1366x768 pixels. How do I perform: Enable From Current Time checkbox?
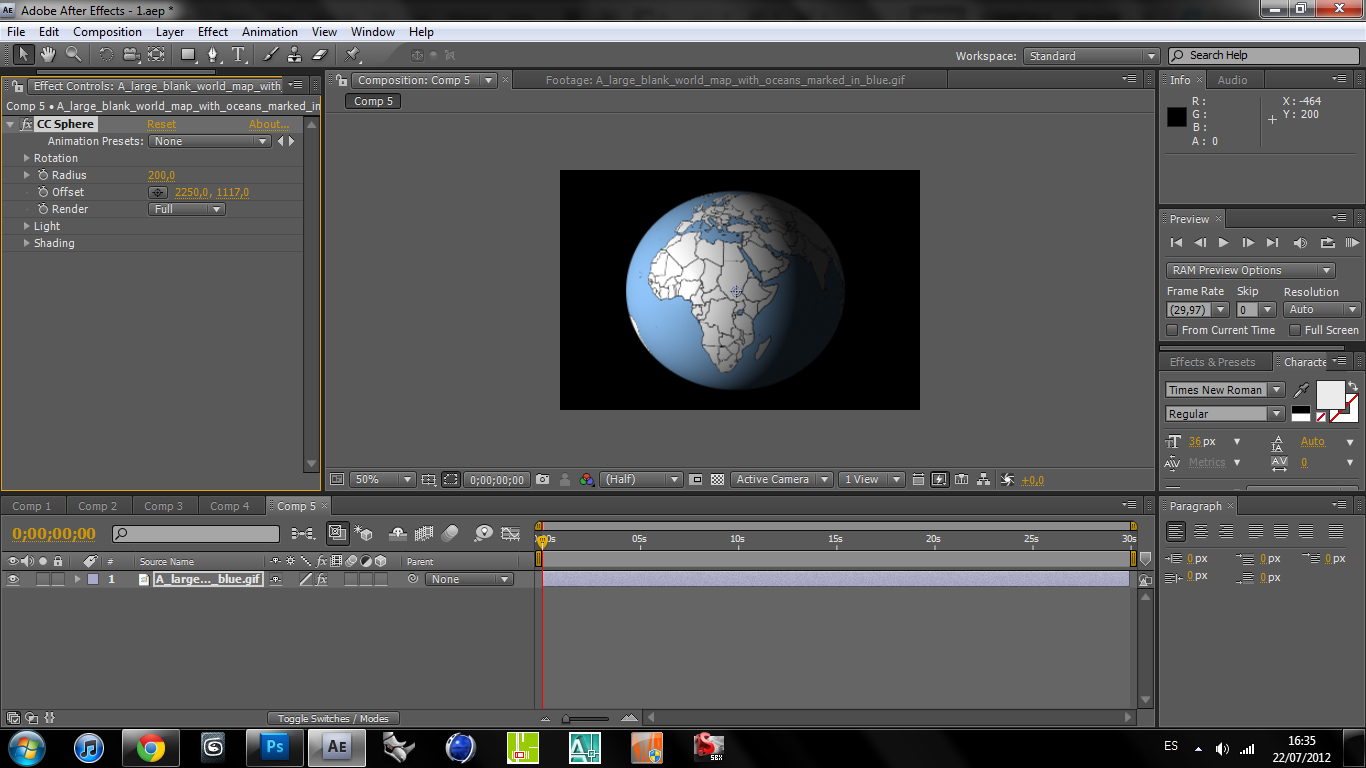point(1173,330)
